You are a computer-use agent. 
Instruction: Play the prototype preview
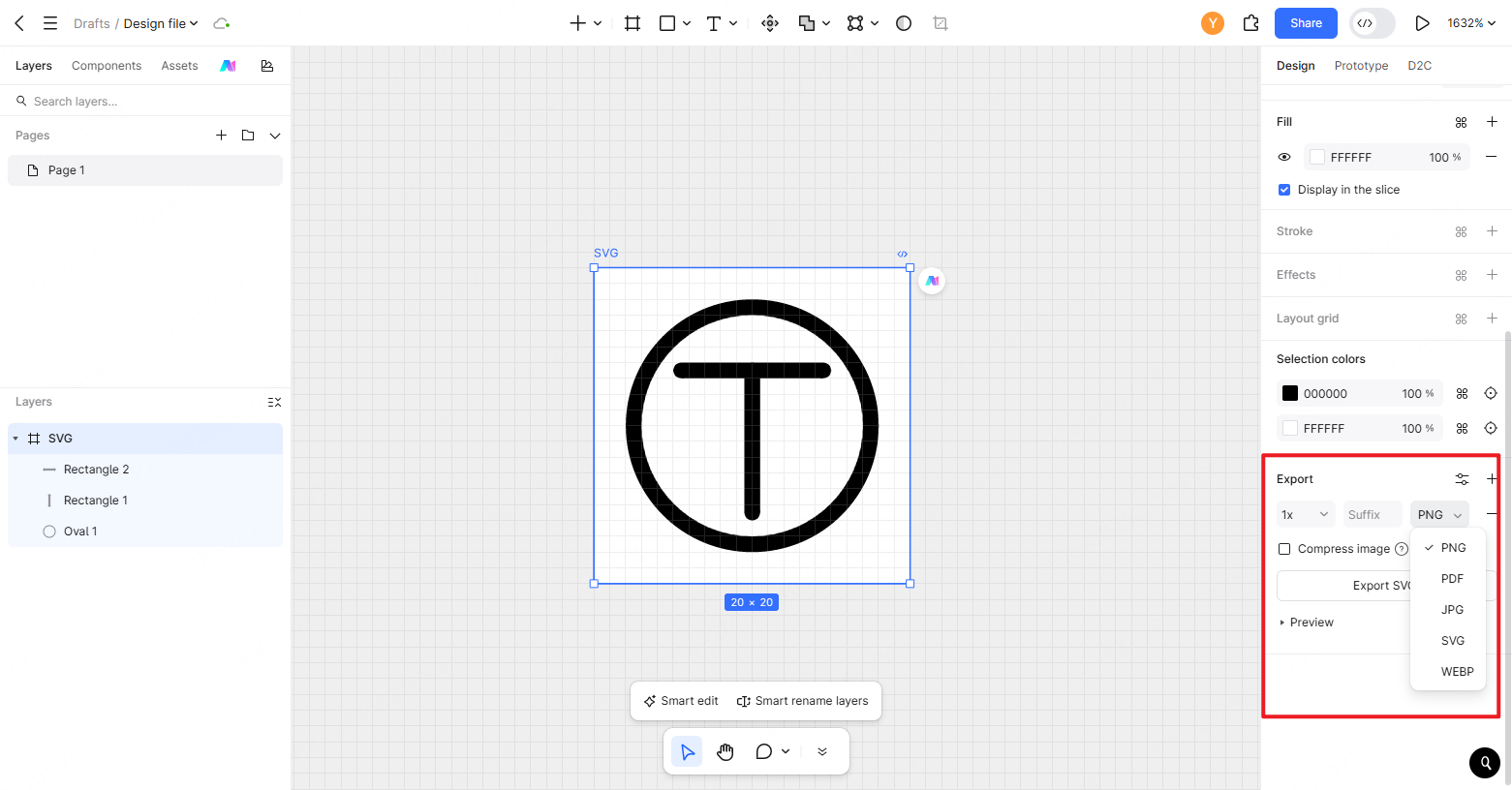coord(1422,23)
